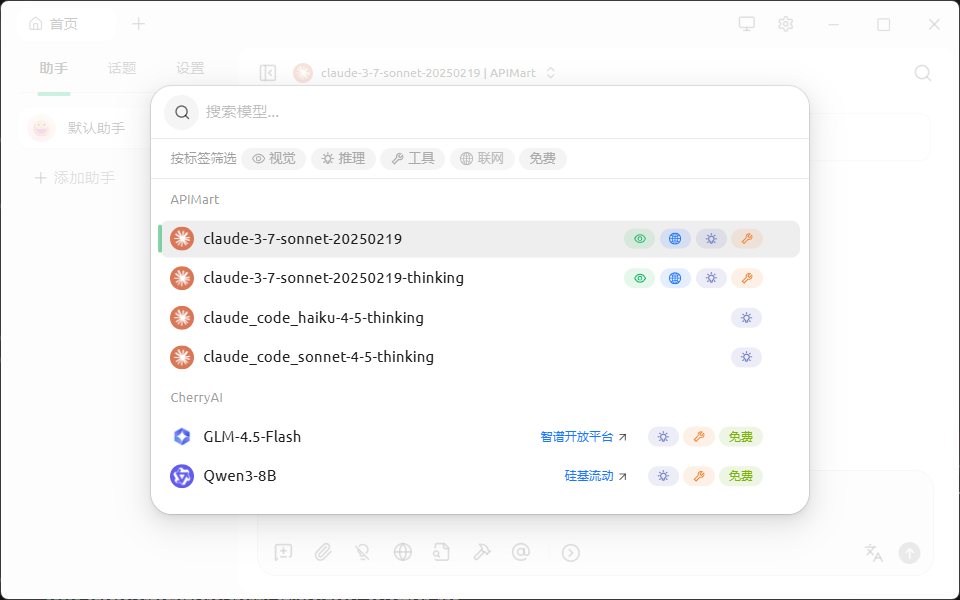Click wrench badge on Qwen3-8B row
The width and height of the screenshot is (960, 600).
[699, 476]
